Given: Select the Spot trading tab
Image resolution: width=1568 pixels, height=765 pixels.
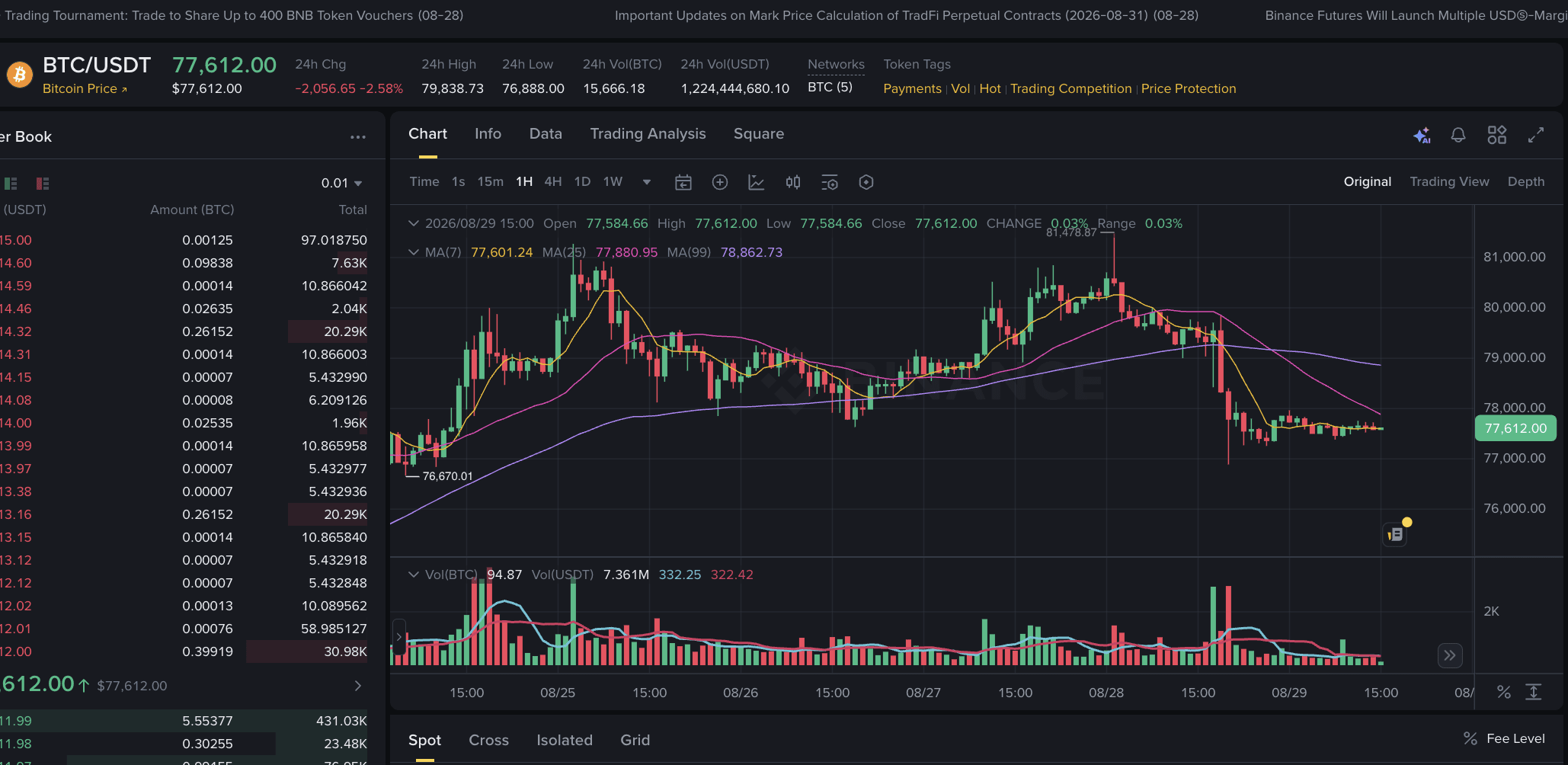Looking at the screenshot, I should [x=424, y=740].
